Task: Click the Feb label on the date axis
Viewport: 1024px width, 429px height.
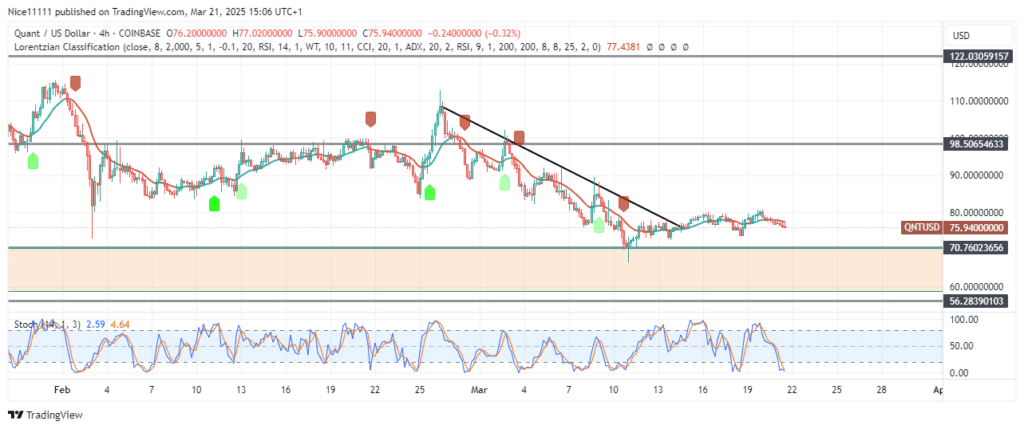Action: (61, 390)
